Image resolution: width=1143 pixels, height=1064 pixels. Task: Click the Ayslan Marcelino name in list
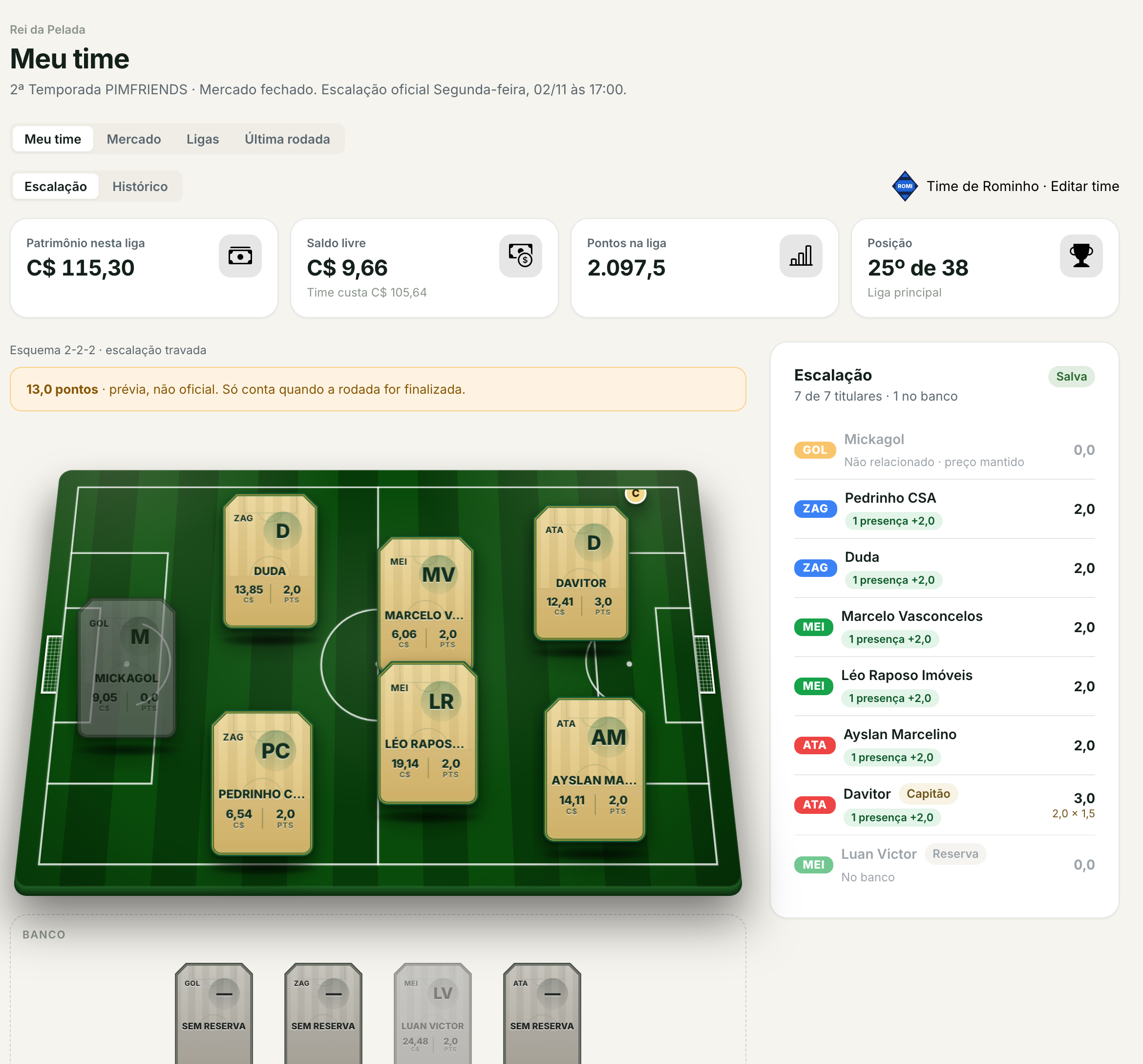click(x=900, y=734)
